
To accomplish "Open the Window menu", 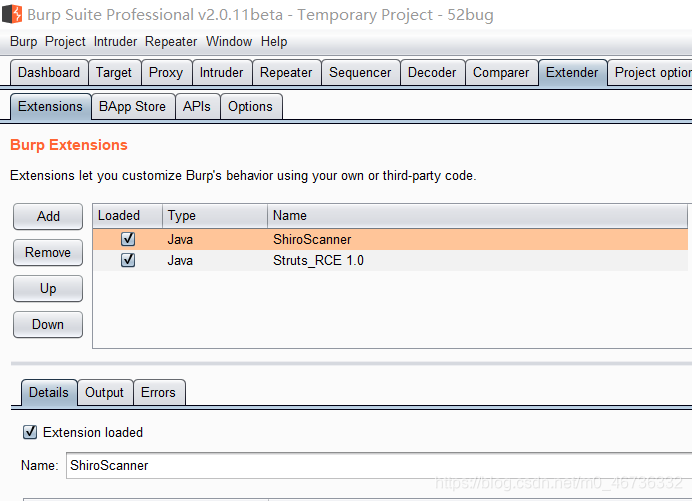I will pyautogui.click(x=229, y=41).
